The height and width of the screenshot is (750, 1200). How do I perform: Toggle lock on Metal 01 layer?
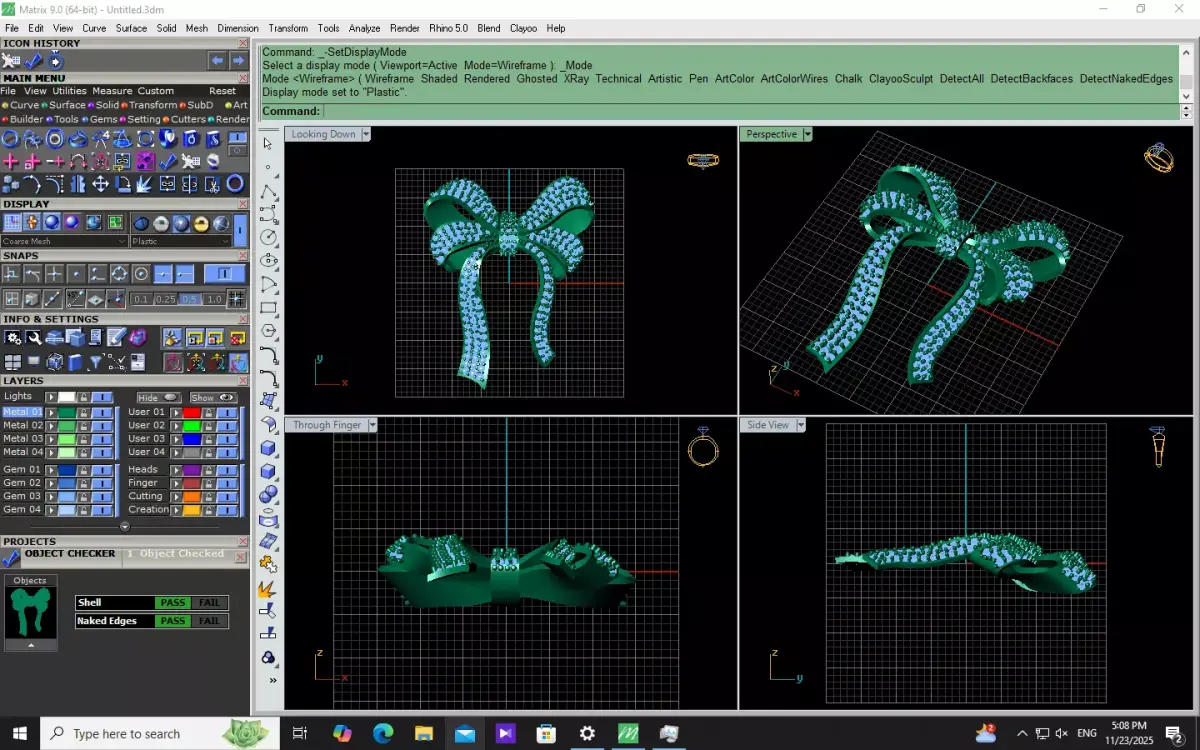84,413
